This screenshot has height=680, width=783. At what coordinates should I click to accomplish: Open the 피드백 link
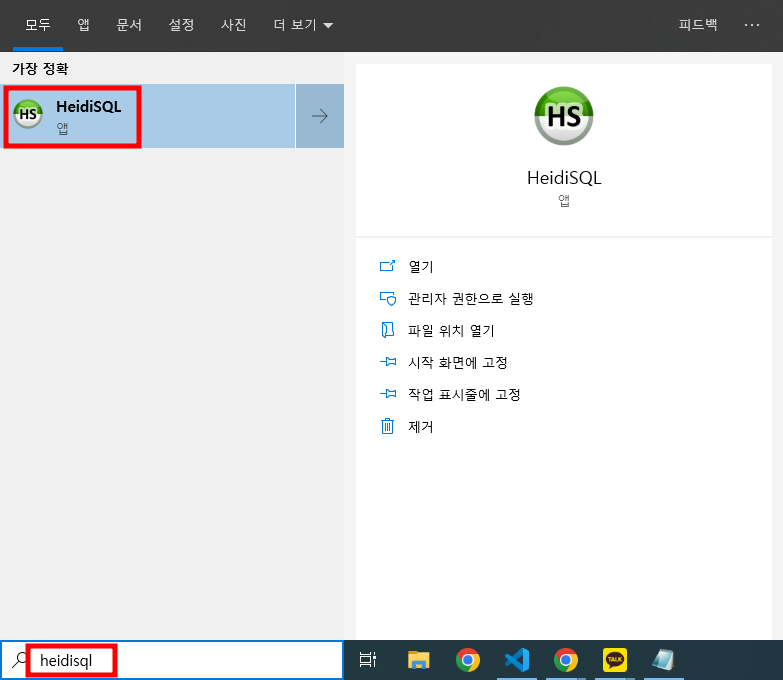click(x=698, y=25)
